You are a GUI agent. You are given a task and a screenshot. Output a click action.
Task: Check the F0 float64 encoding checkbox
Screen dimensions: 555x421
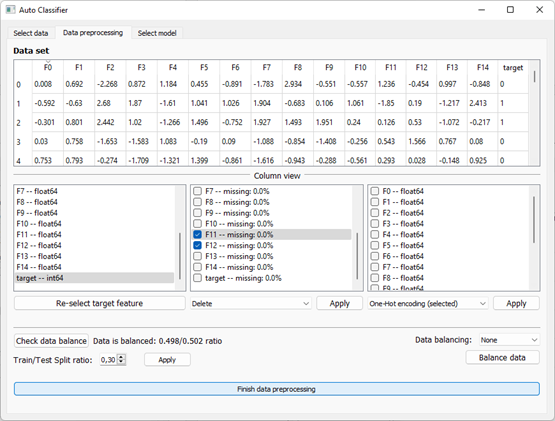coord(374,191)
